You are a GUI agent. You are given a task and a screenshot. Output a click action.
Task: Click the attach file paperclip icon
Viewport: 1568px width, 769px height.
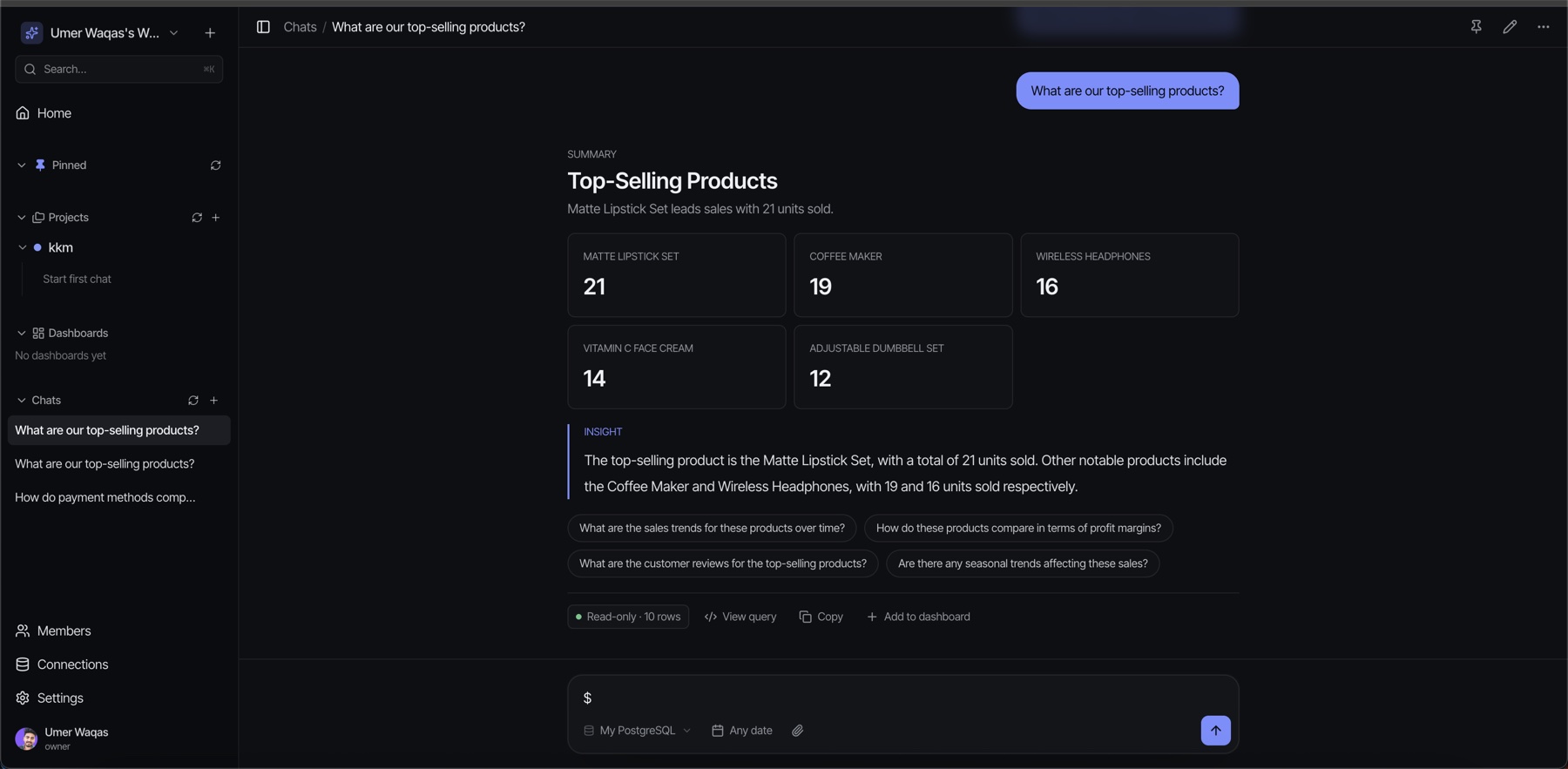tap(797, 731)
